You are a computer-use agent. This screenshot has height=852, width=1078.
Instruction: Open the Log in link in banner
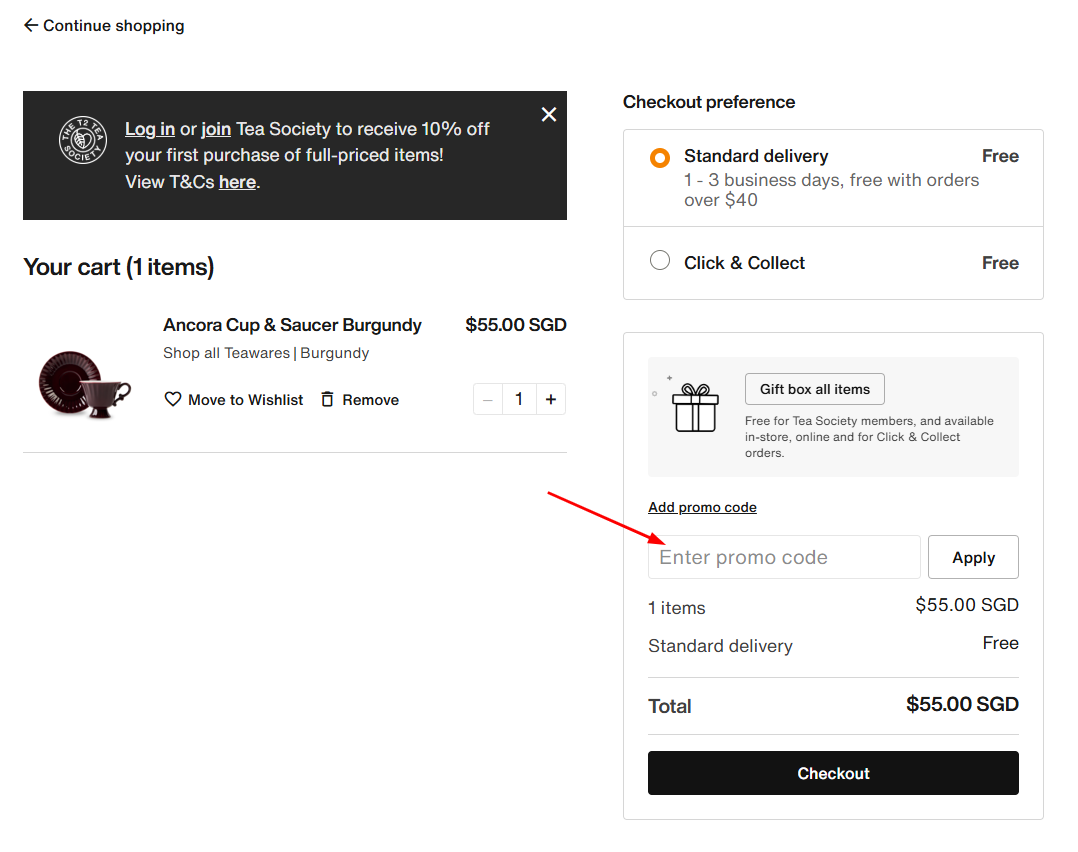coord(150,129)
